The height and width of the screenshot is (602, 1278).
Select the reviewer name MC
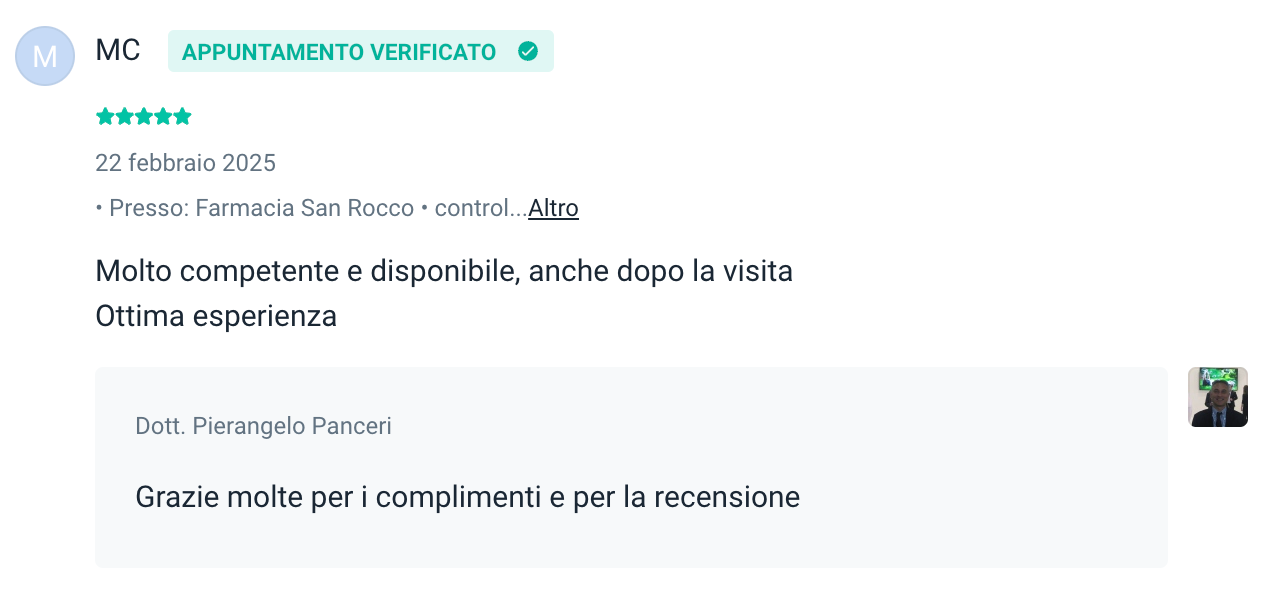point(118,51)
